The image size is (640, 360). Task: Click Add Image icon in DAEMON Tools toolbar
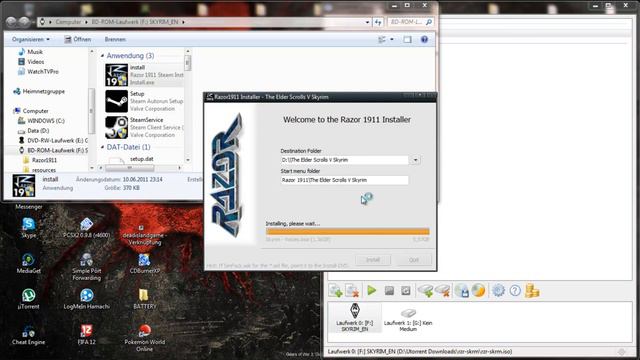click(x=336, y=291)
